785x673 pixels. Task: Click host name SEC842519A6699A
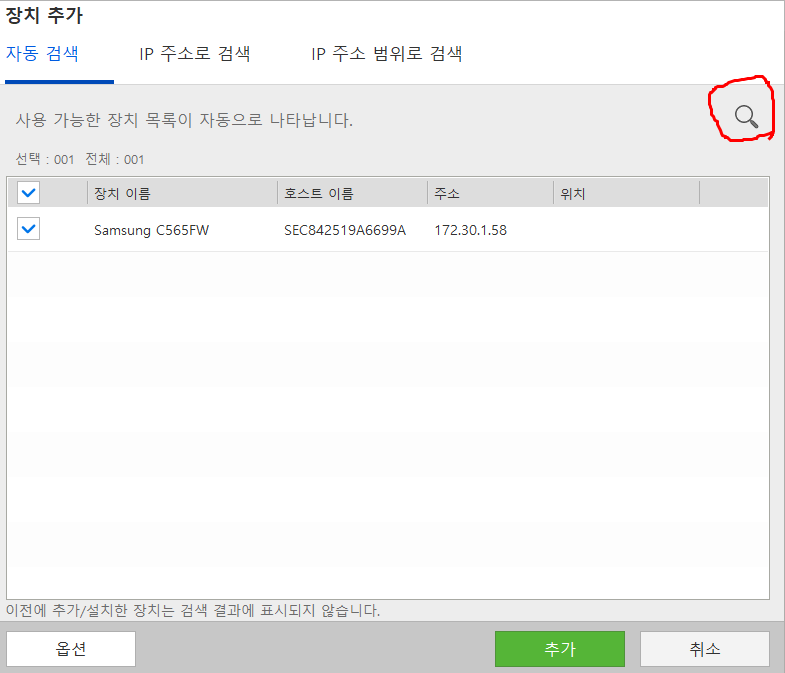click(345, 230)
